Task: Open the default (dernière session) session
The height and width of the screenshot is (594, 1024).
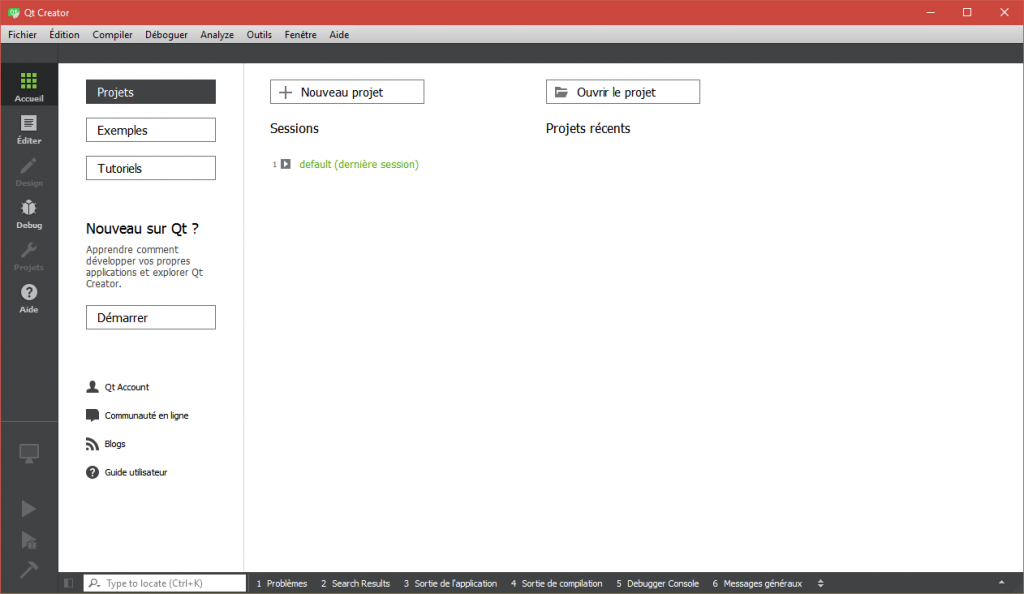Action: (x=359, y=164)
